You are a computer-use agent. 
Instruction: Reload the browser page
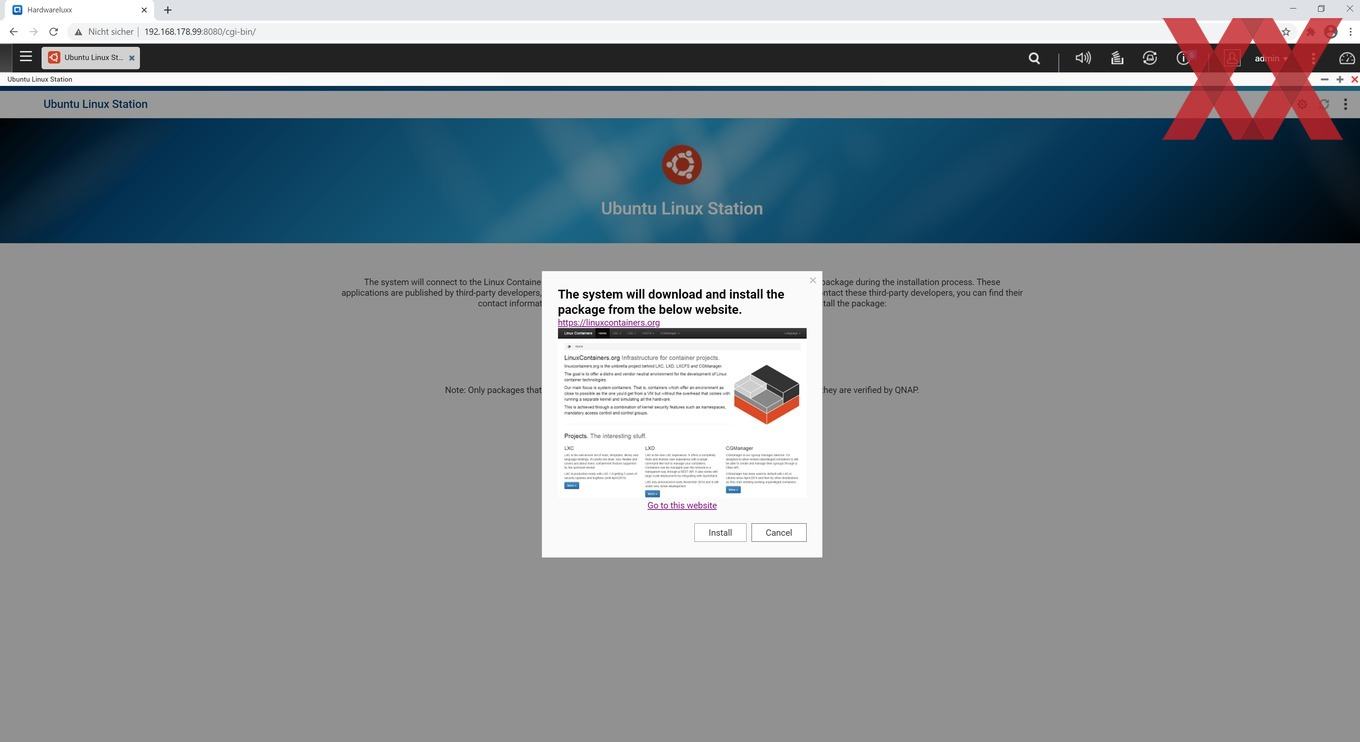53,32
